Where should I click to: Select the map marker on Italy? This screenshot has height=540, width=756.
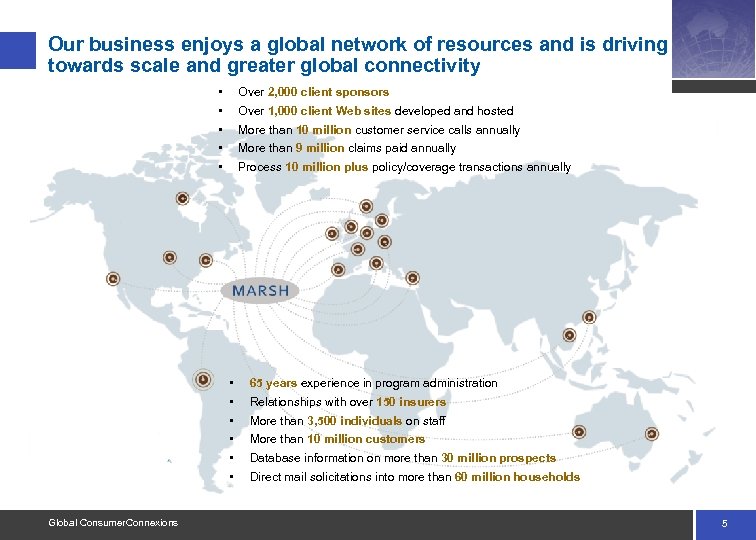click(x=376, y=263)
